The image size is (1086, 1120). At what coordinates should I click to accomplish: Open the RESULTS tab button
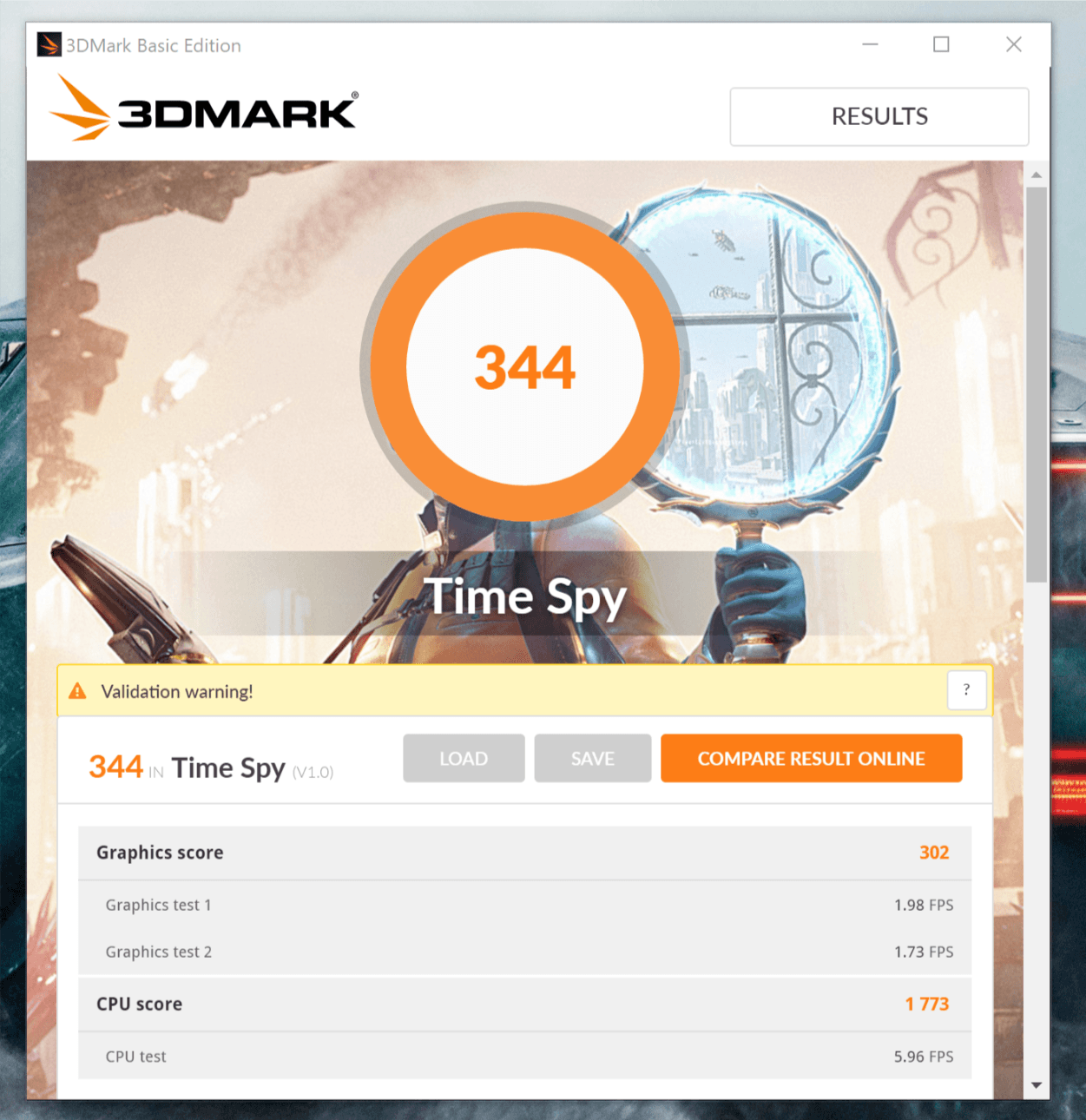pyautogui.click(x=879, y=116)
